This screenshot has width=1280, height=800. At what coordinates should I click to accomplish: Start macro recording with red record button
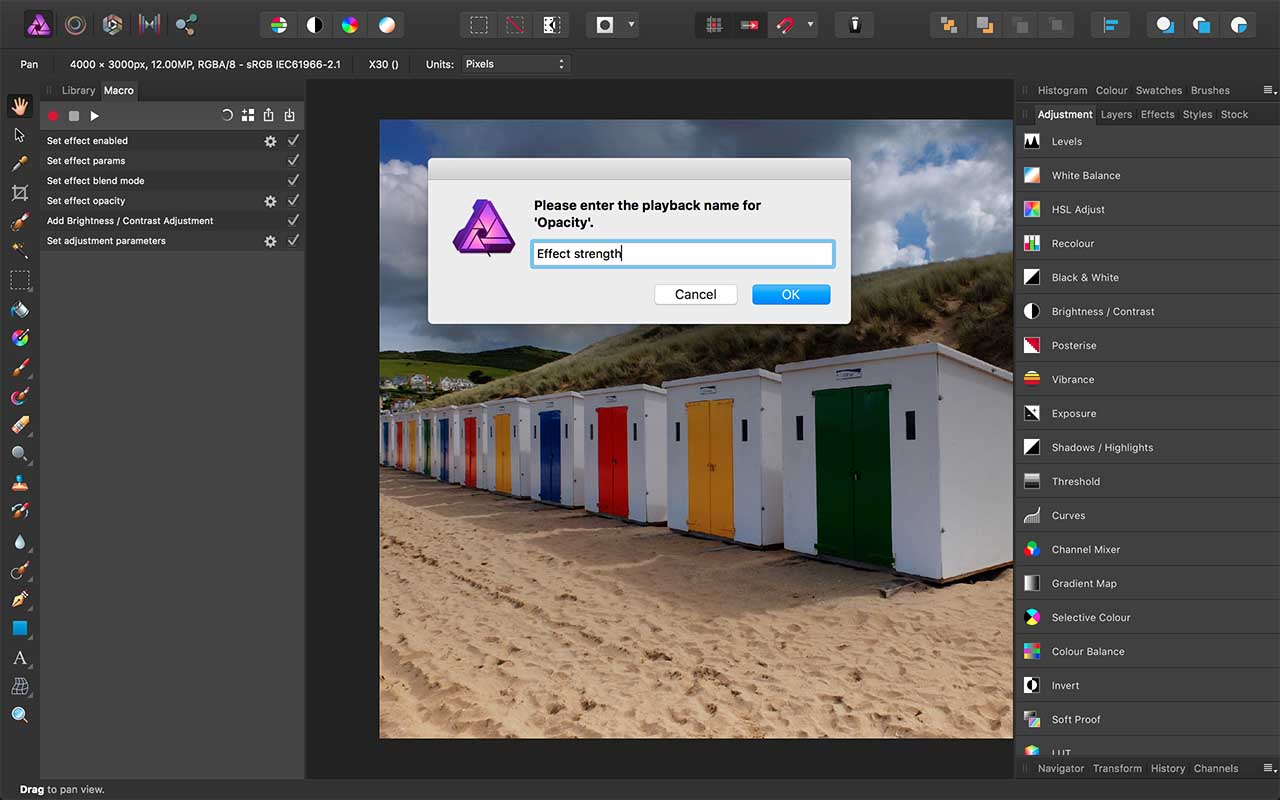tap(53, 116)
